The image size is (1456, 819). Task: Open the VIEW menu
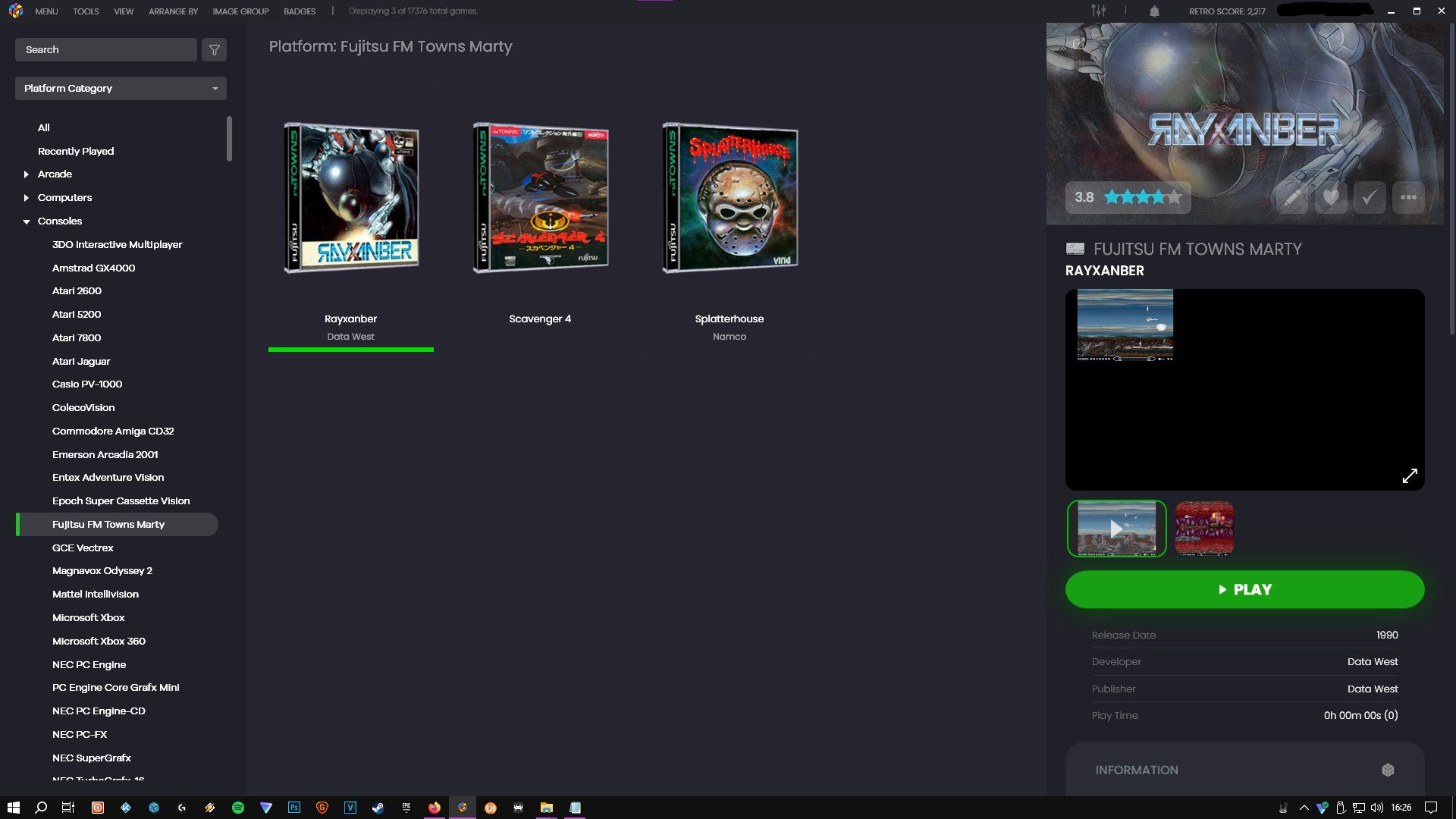click(124, 11)
